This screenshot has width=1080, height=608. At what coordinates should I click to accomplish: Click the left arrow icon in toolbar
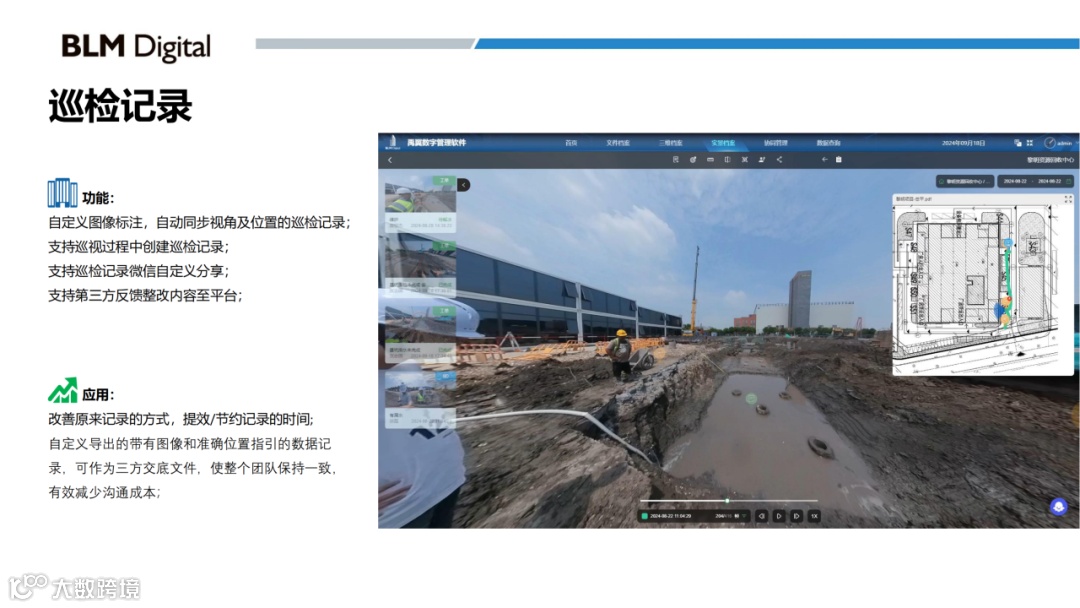[824, 160]
